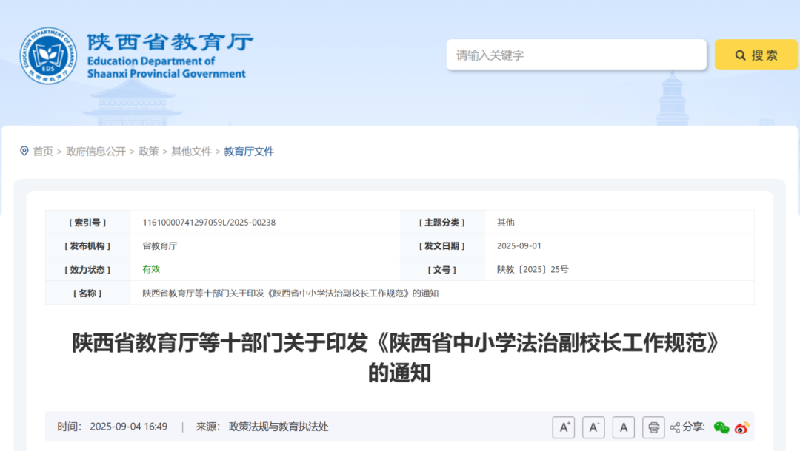The height and width of the screenshot is (451, 800).
Task: Print the page using printer icon
Action: tap(653, 427)
